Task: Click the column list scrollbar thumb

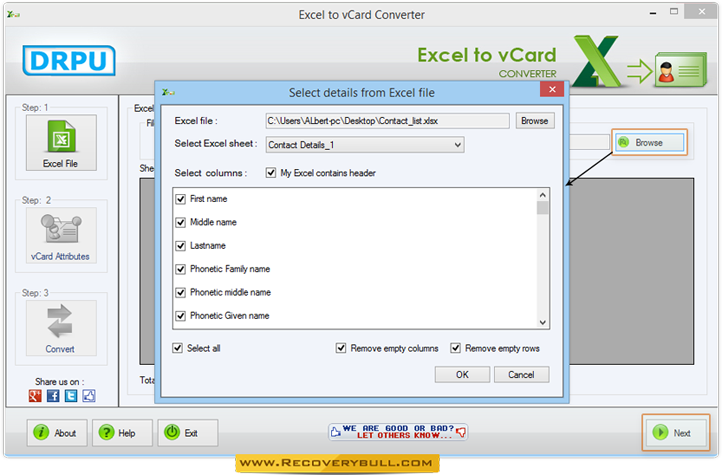Action: point(543,208)
